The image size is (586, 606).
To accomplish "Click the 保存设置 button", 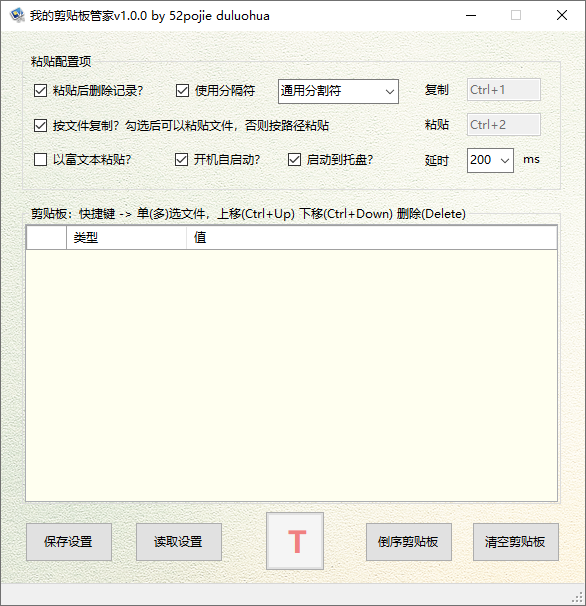I will point(69,542).
